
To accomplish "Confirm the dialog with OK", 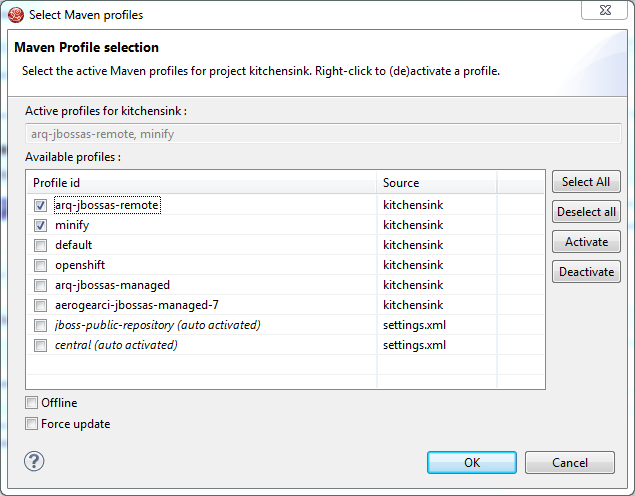I will (471, 462).
